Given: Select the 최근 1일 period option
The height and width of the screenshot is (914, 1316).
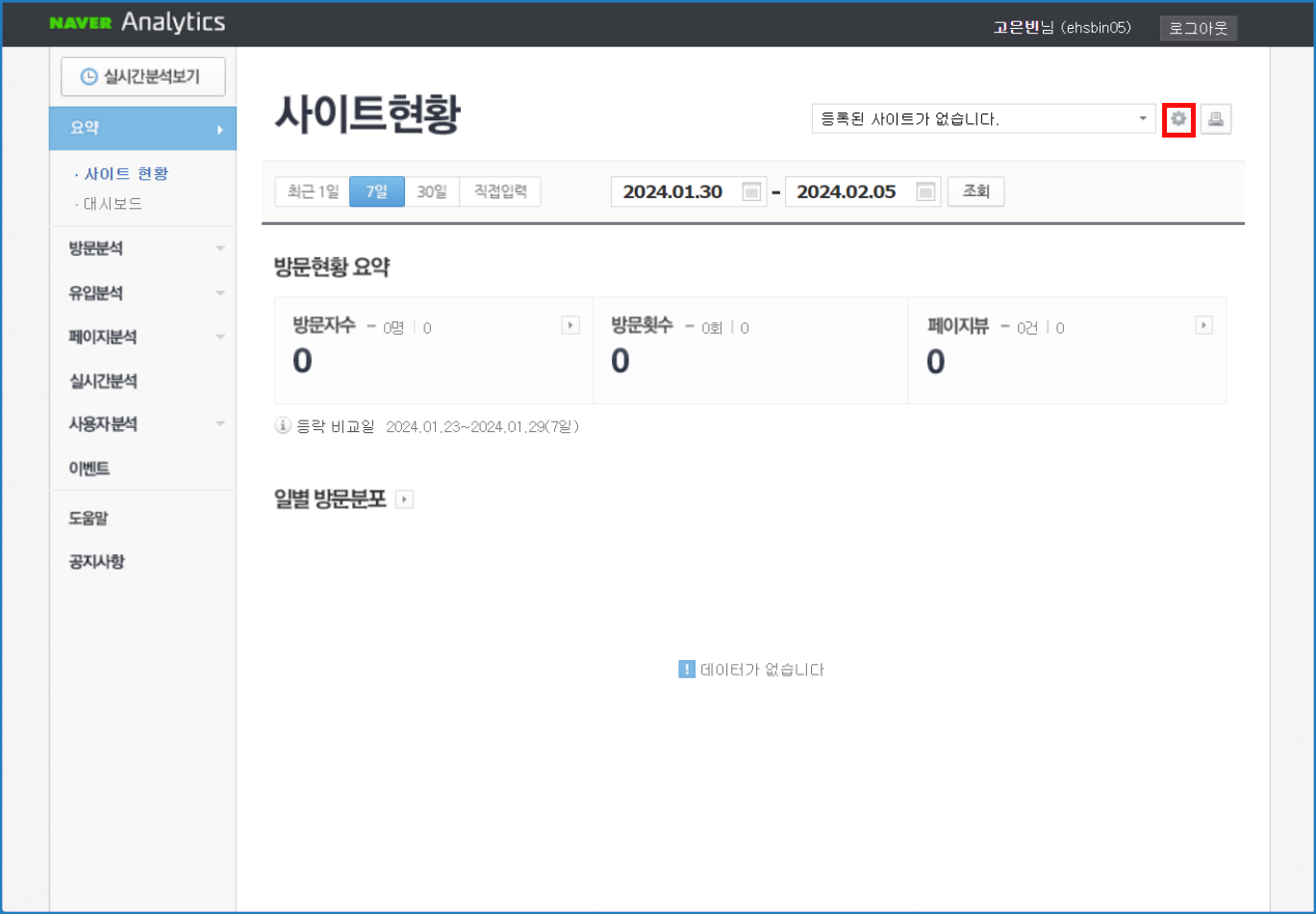Looking at the screenshot, I should click(x=313, y=191).
